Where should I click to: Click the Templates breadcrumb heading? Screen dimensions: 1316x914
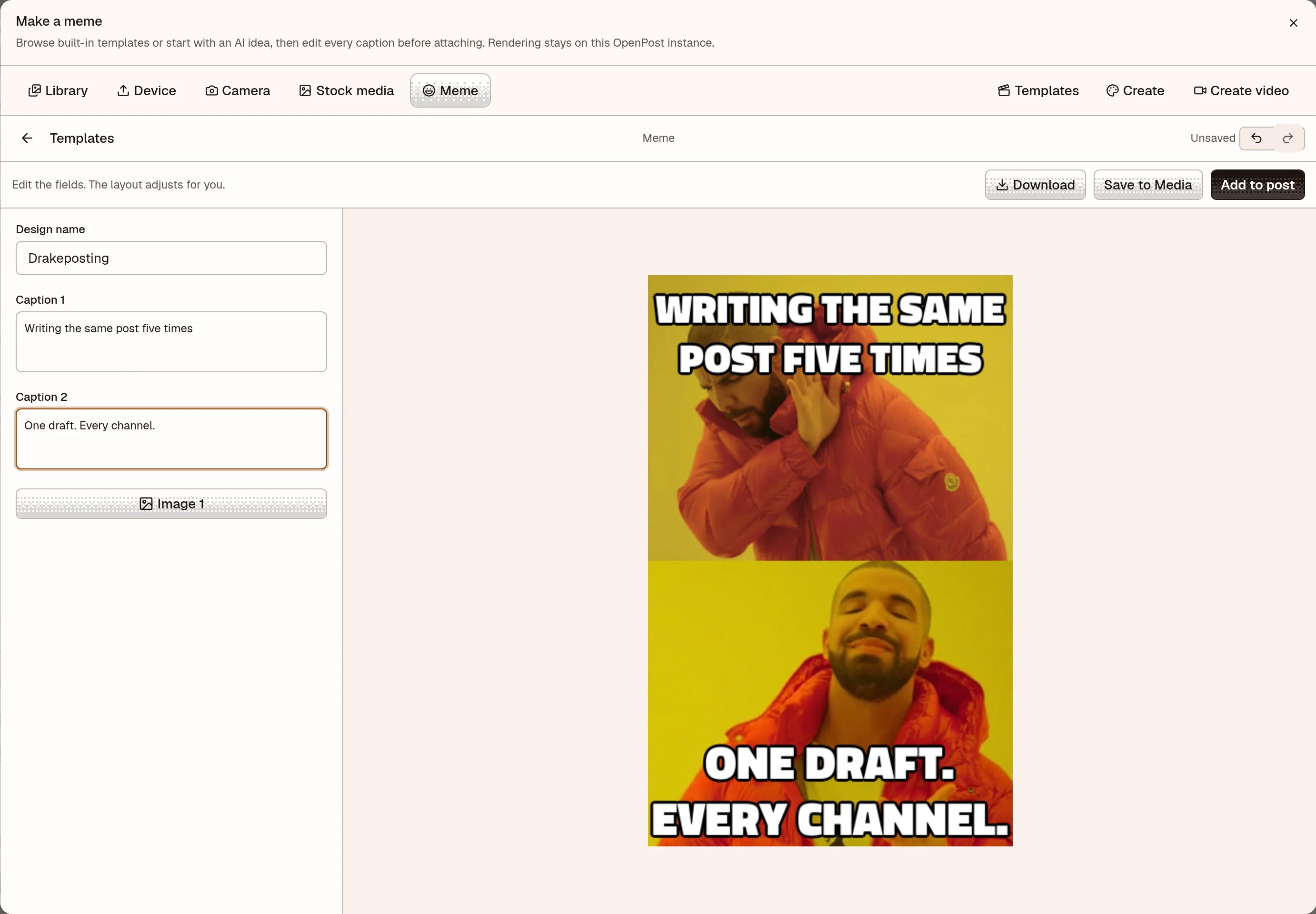pos(82,138)
